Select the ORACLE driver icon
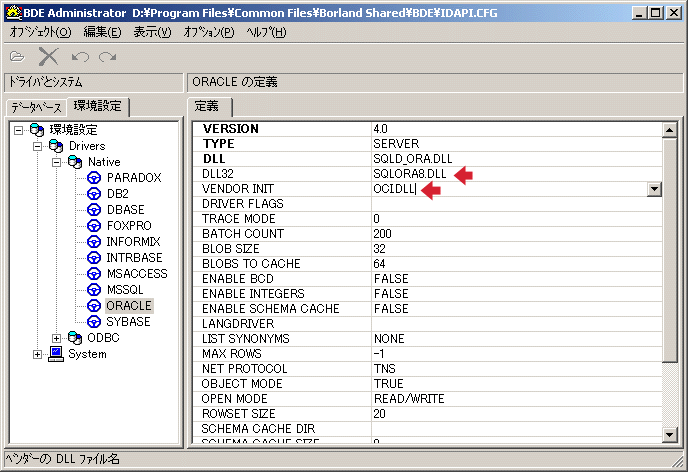Screen dimensions: 688x472 pos(94,306)
